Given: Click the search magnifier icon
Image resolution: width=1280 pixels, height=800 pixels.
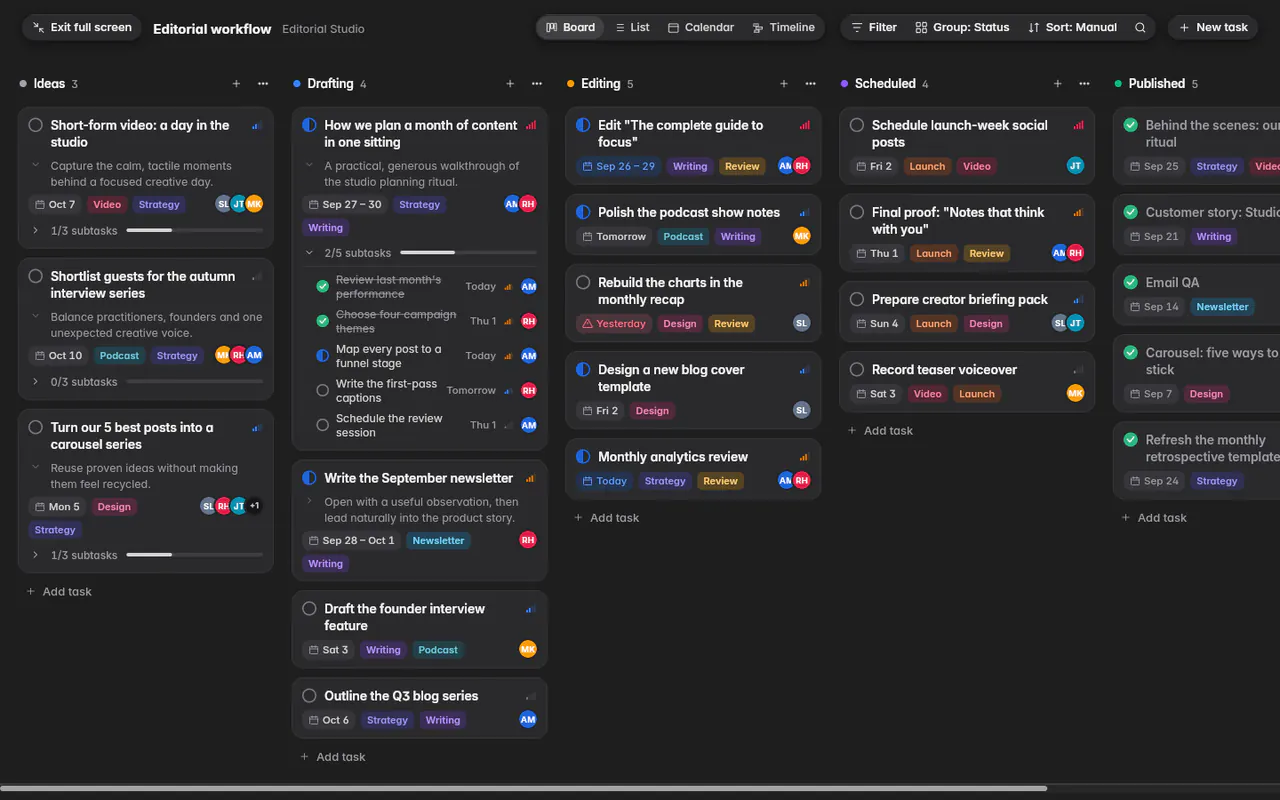Looking at the screenshot, I should point(1140,28).
